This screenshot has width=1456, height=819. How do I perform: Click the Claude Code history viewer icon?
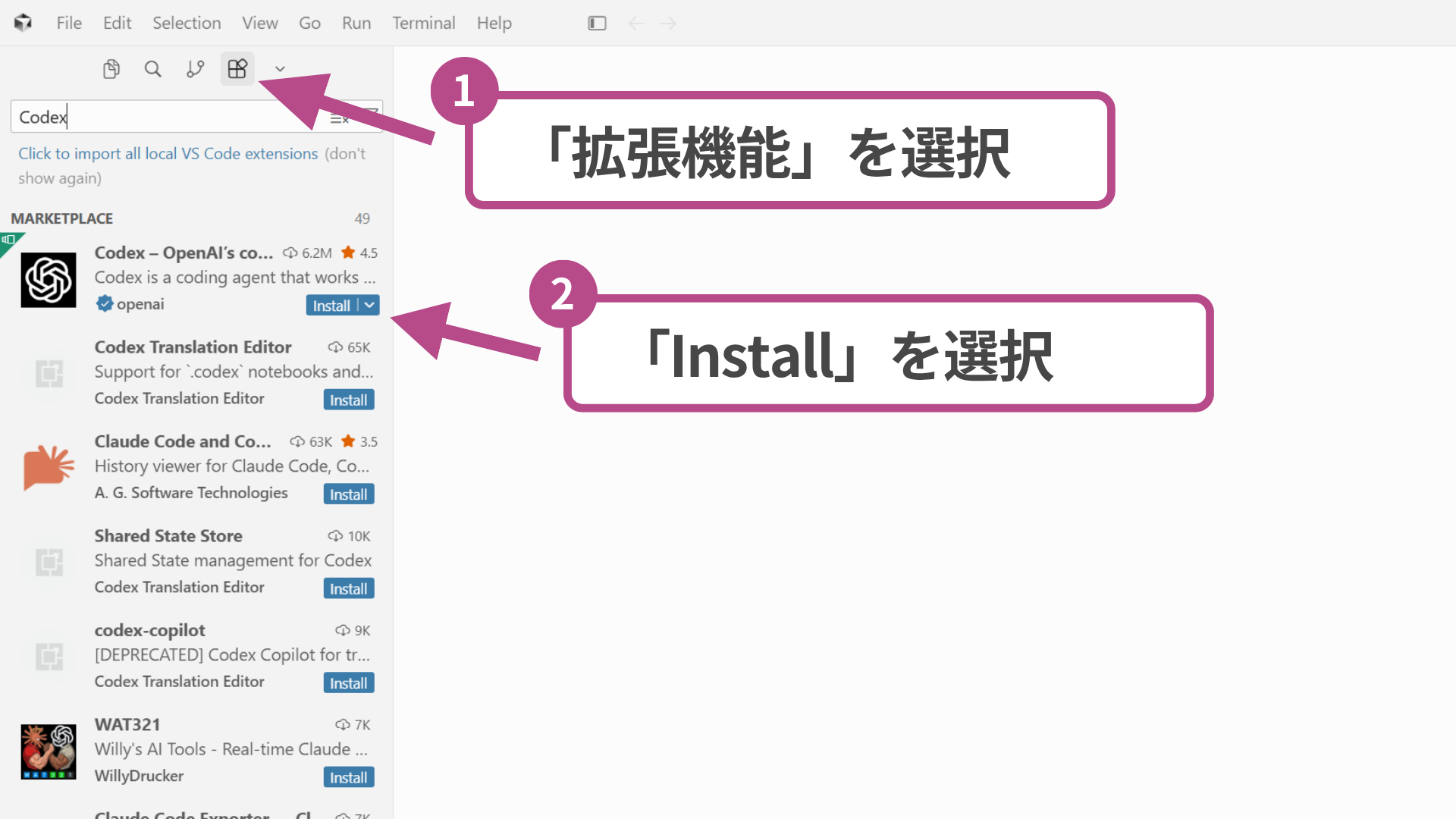(x=49, y=467)
